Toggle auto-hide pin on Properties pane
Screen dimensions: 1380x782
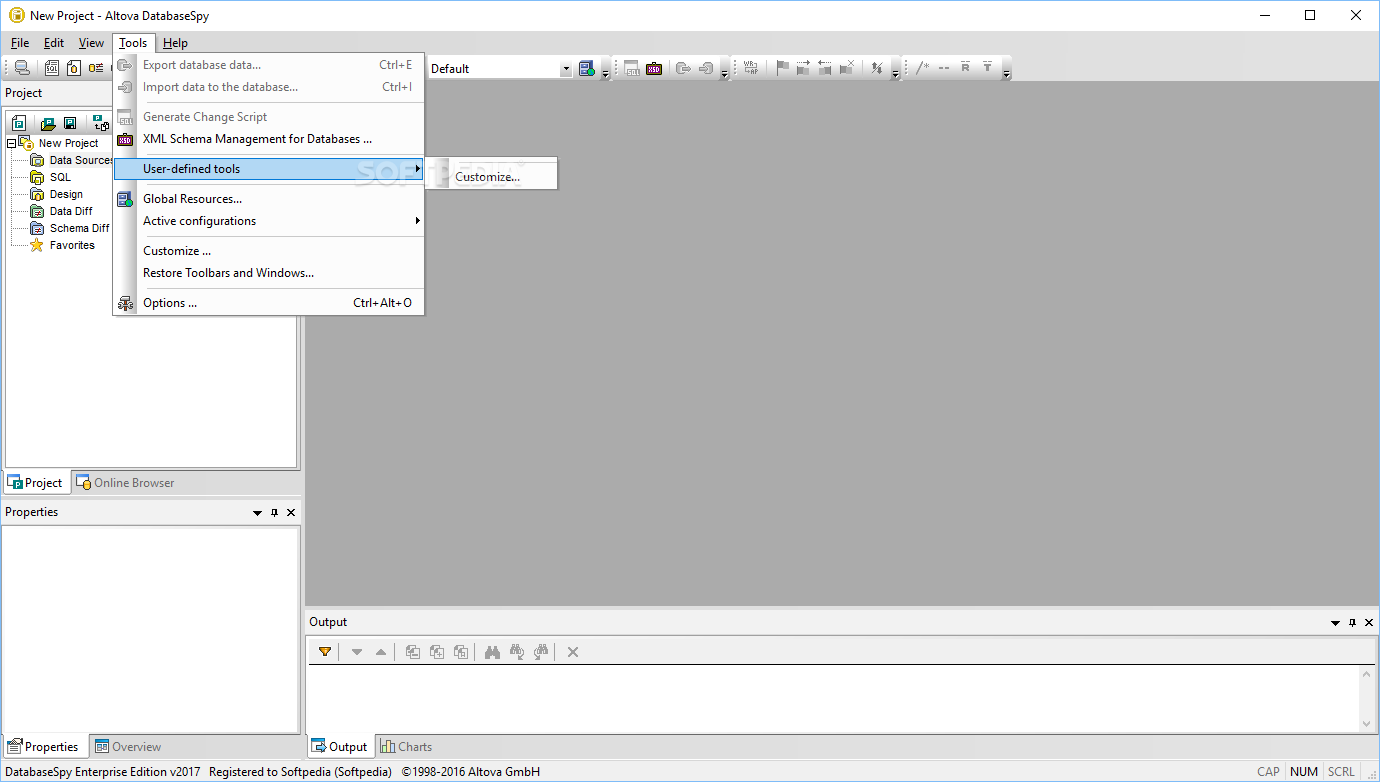click(x=275, y=513)
